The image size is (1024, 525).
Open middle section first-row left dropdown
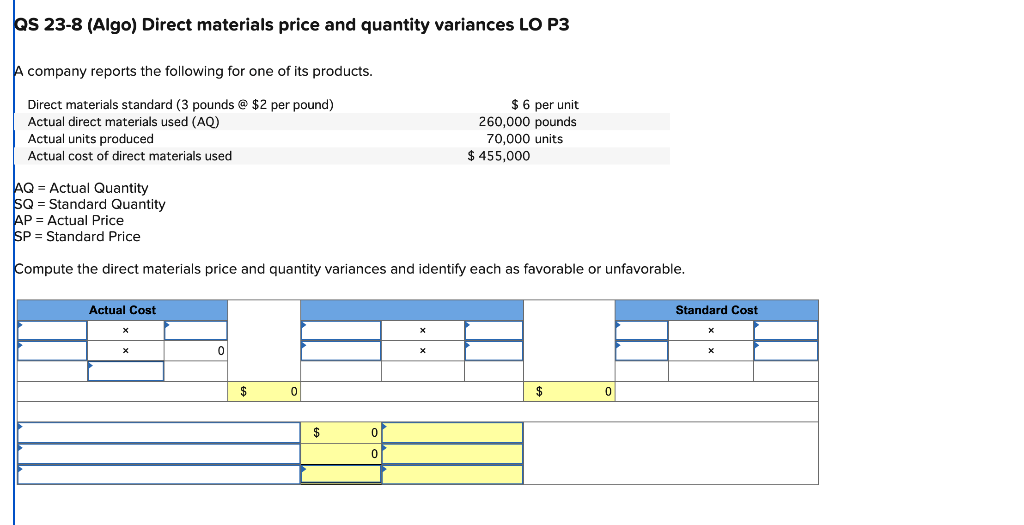click(341, 330)
